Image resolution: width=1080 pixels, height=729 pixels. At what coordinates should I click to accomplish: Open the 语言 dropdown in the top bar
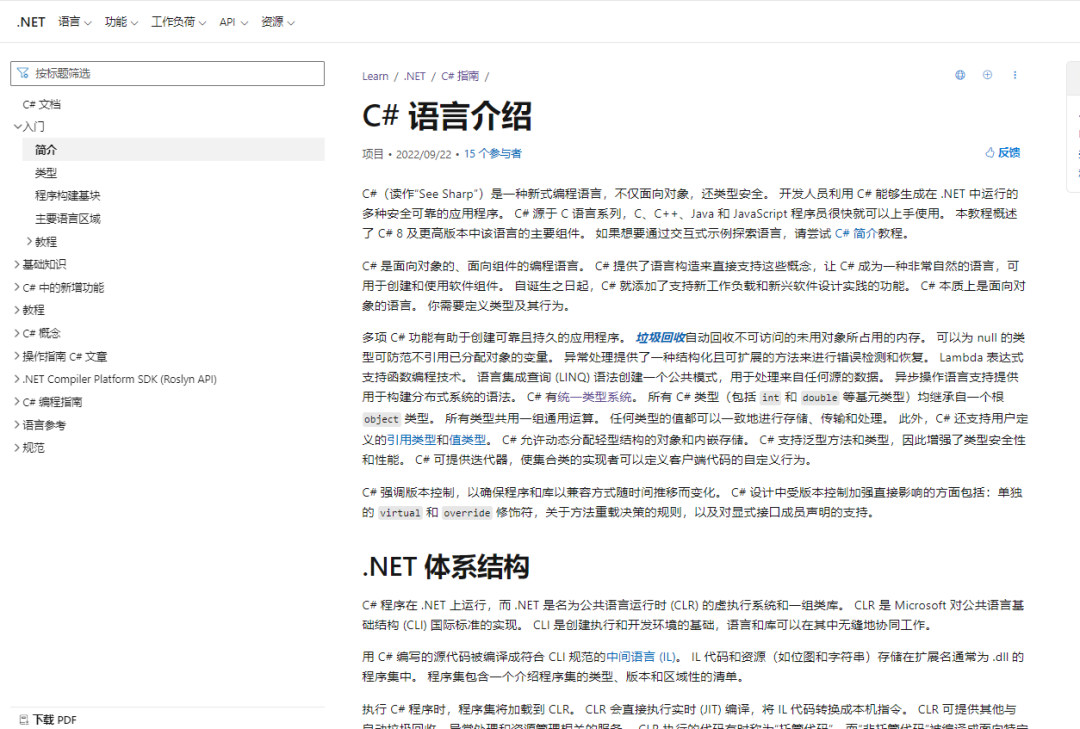click(74, 21)
